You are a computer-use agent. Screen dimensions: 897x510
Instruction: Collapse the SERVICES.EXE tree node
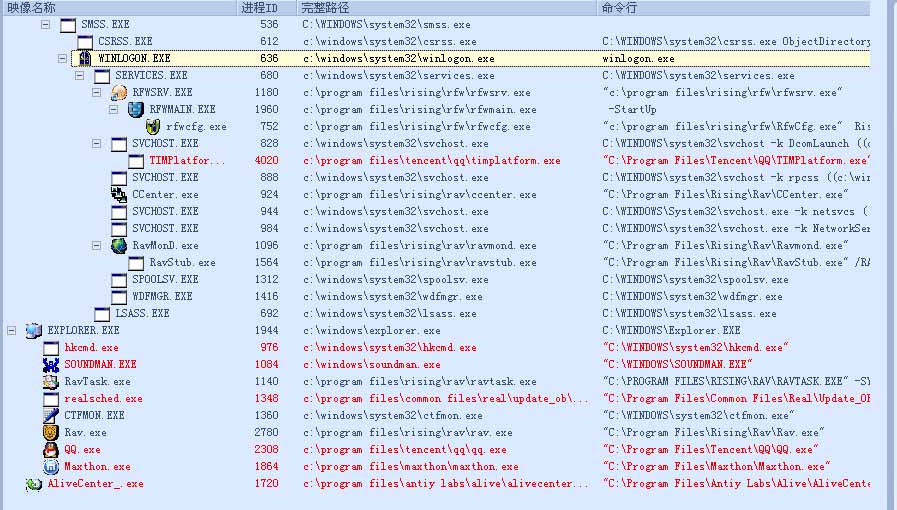point(80,75)
